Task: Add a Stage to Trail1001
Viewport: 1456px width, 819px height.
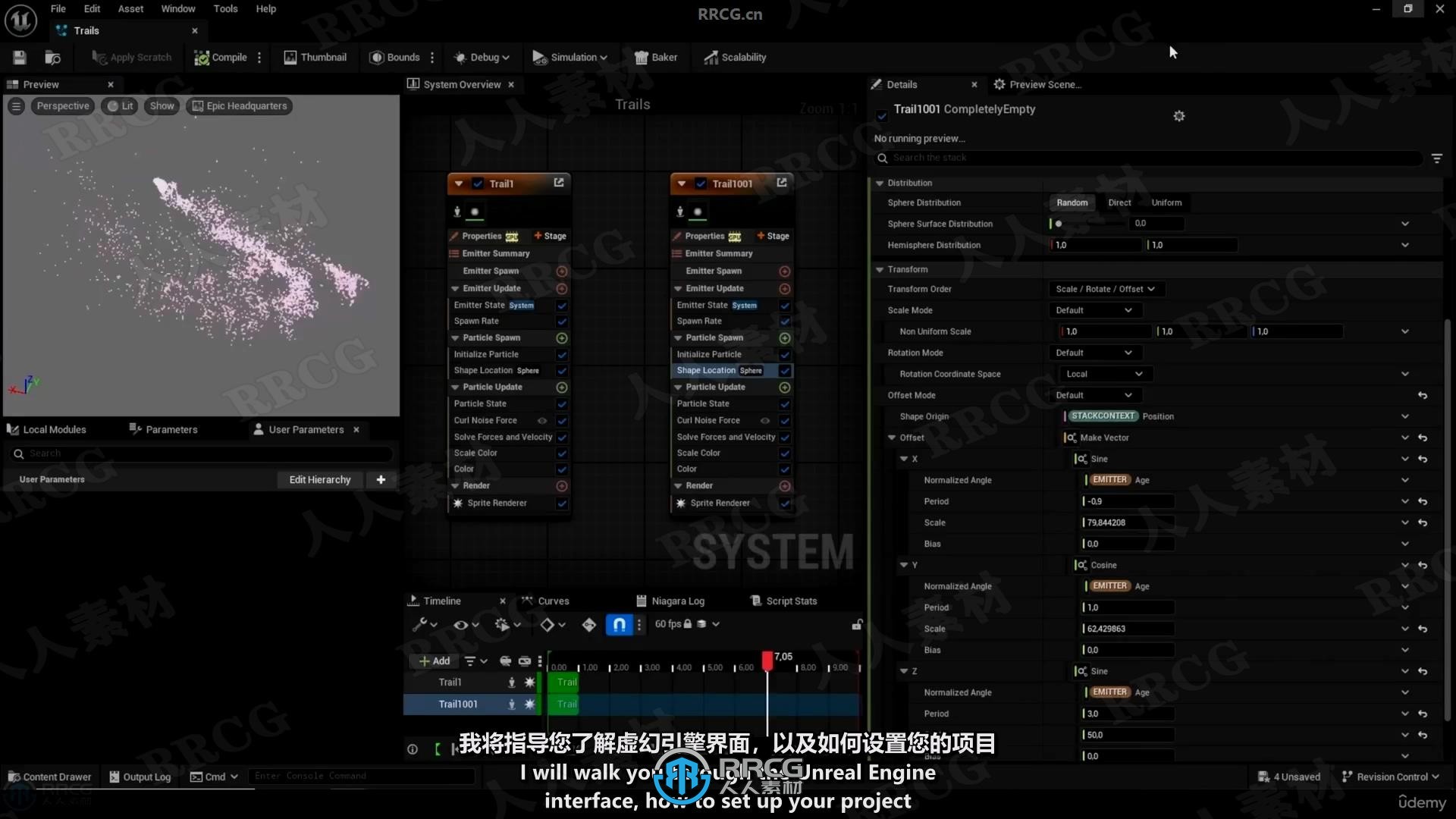Action: (x=773, y=236)
